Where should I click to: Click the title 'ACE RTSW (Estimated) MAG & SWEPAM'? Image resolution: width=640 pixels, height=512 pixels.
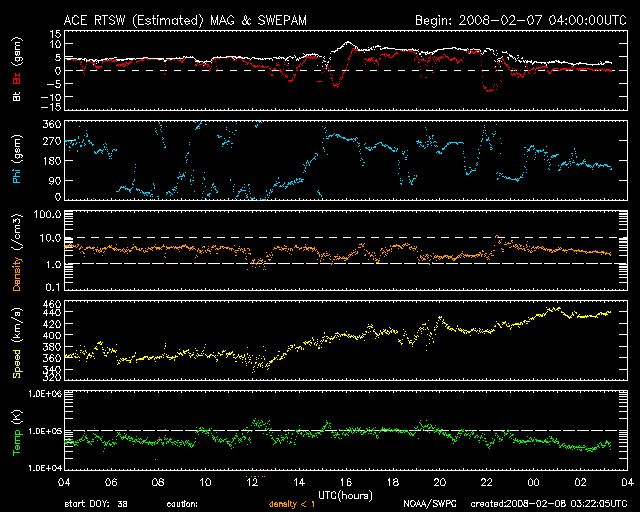coord(185,20)
